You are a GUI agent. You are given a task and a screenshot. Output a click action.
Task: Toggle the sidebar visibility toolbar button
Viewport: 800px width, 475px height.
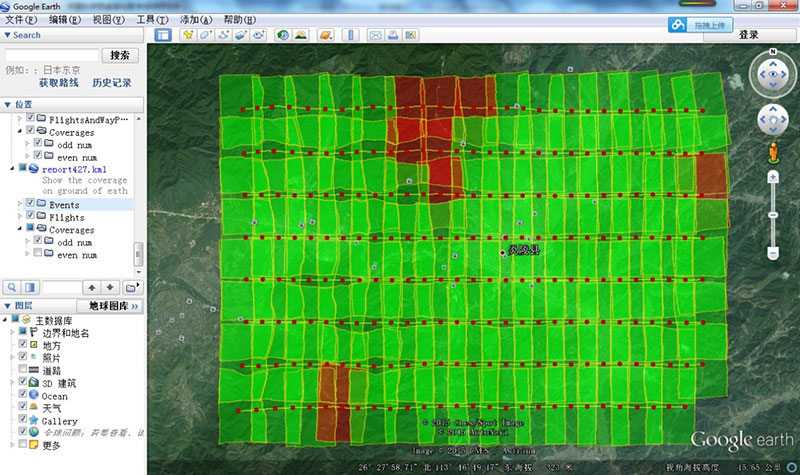[162, 35]
